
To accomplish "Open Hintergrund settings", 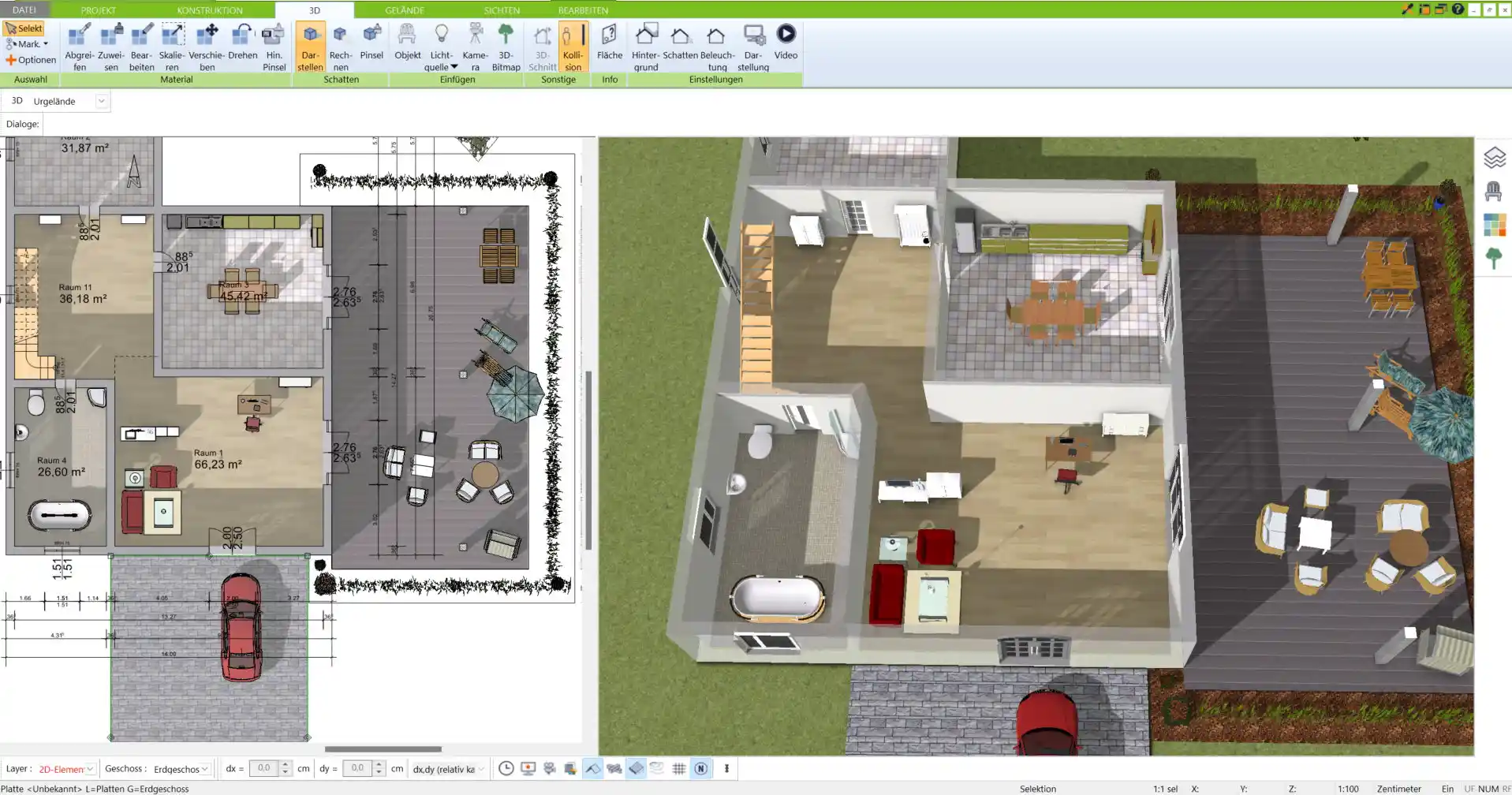I will click(645, 47).
